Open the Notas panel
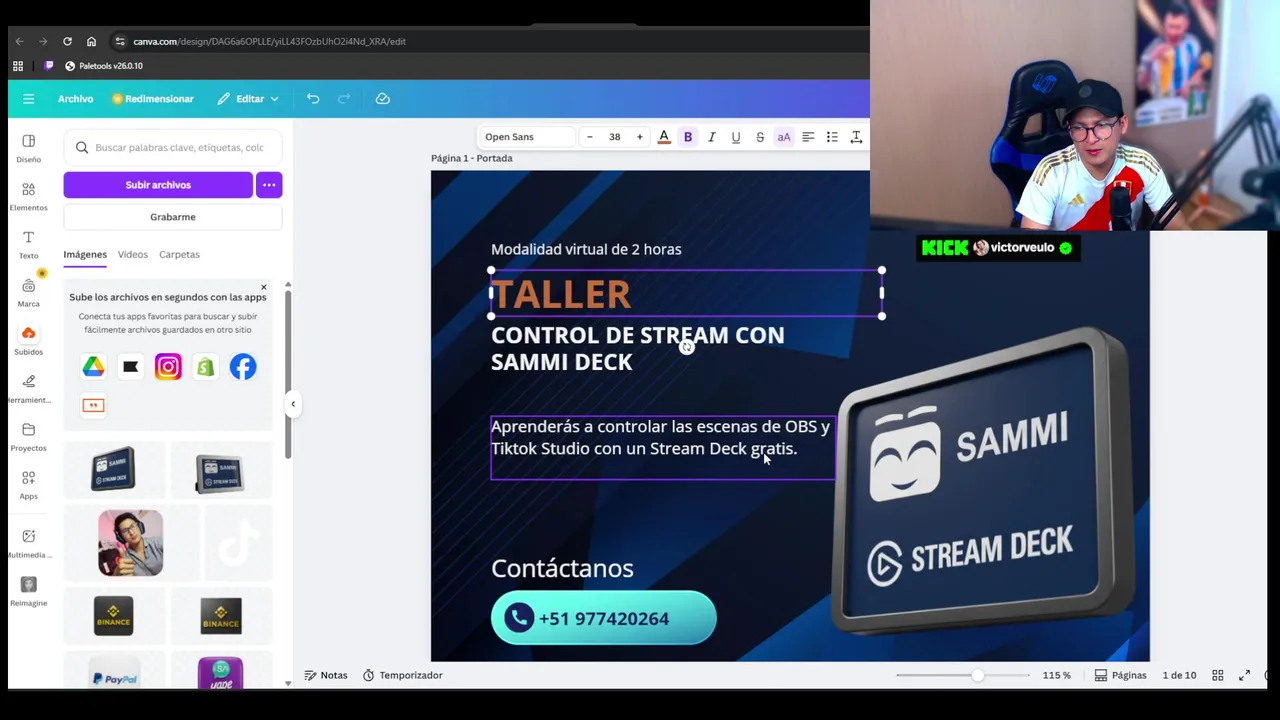This screenshot has height=720, width=1280. pyautogui.click(x=326, y=675)
